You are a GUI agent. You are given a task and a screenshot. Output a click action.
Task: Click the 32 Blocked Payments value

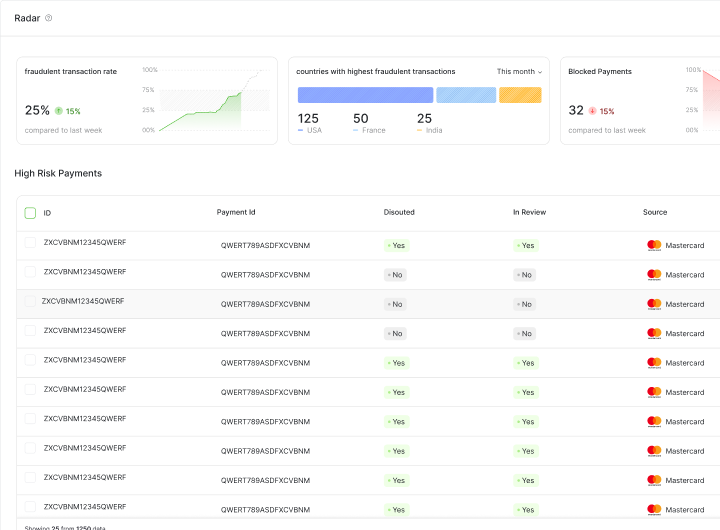(x=576, y=110)
